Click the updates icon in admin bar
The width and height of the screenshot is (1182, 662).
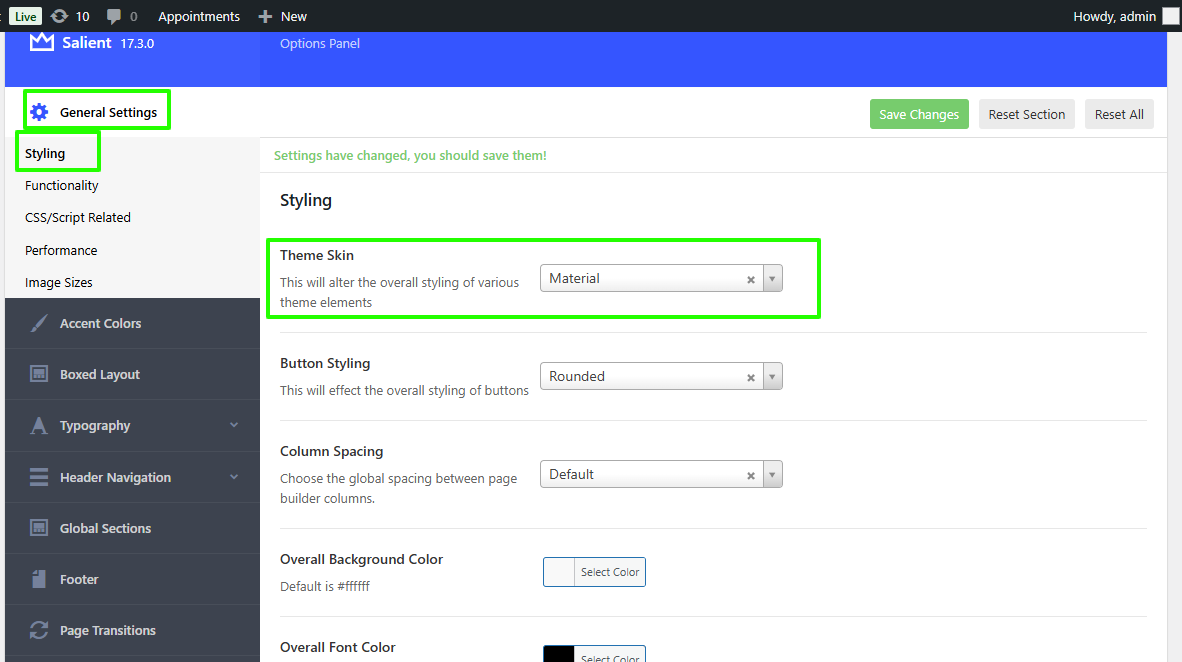(59, 16)
